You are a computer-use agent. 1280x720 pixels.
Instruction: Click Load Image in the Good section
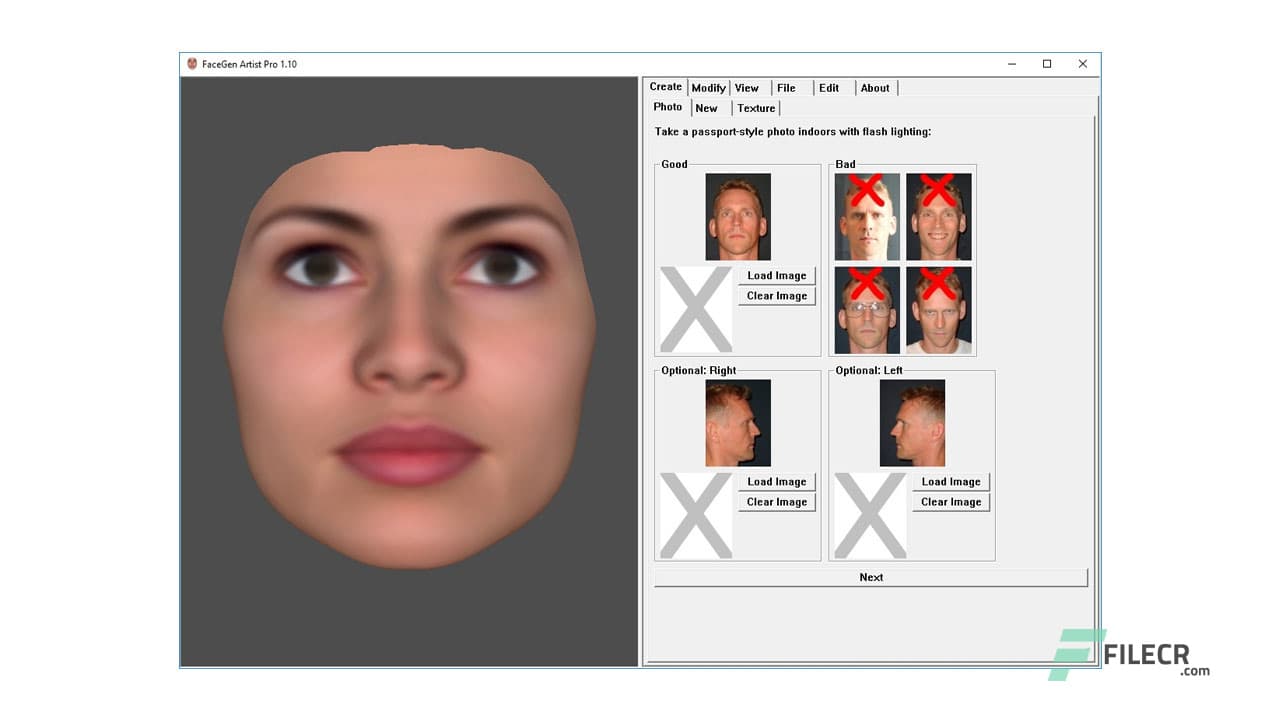tap(776, 275)
